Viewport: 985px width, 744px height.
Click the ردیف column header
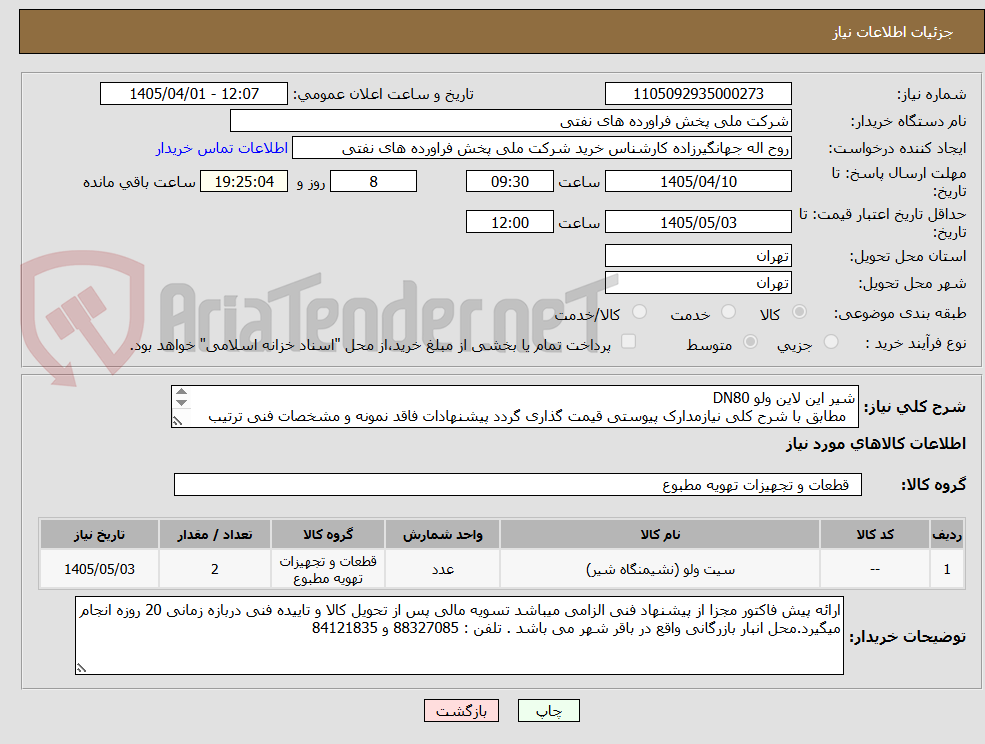click(x=947, y=535)
